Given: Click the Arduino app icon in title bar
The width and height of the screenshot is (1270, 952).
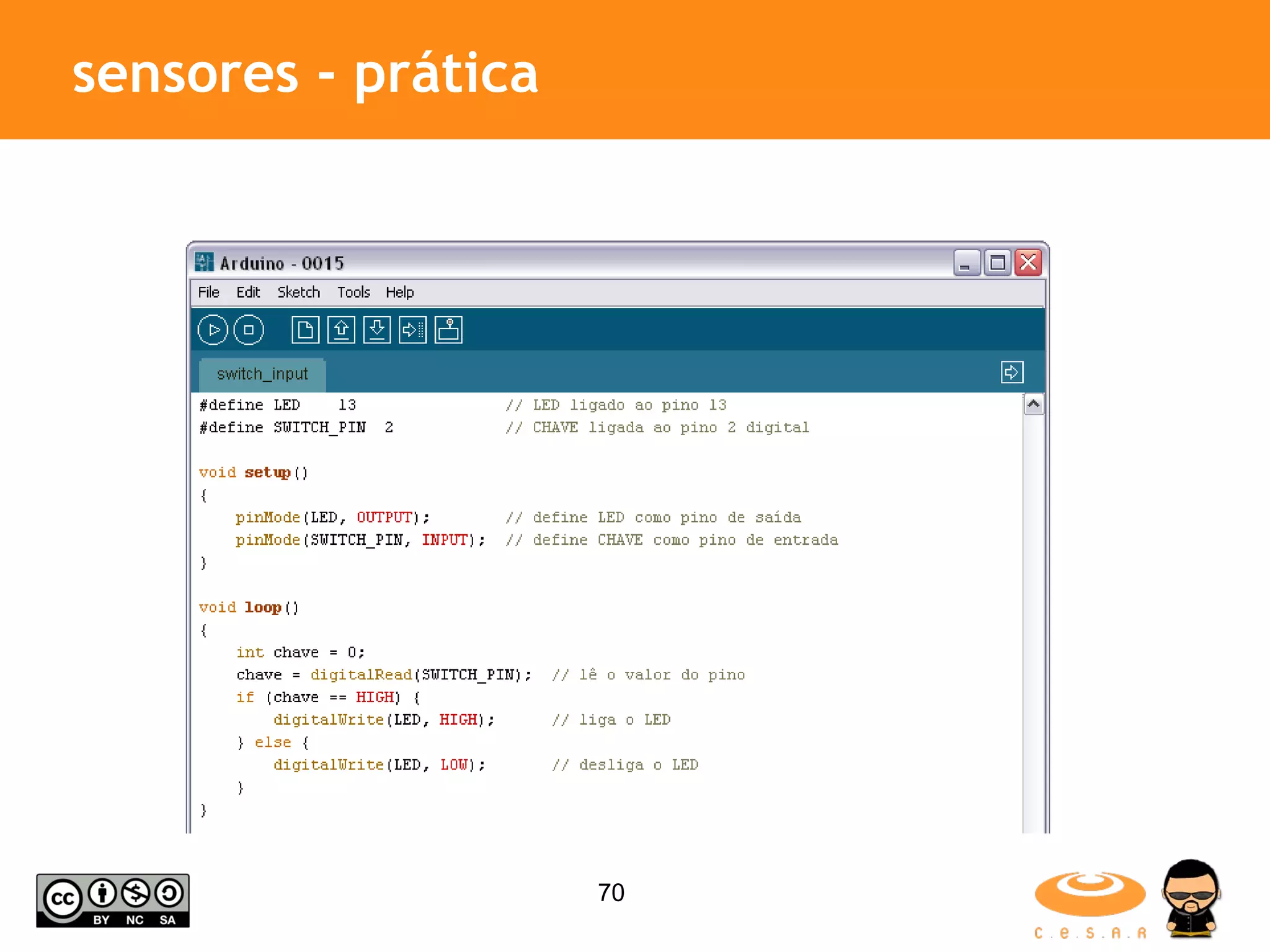Looking at the screenshot, I should pyautogui.click(x=204, y=262).
